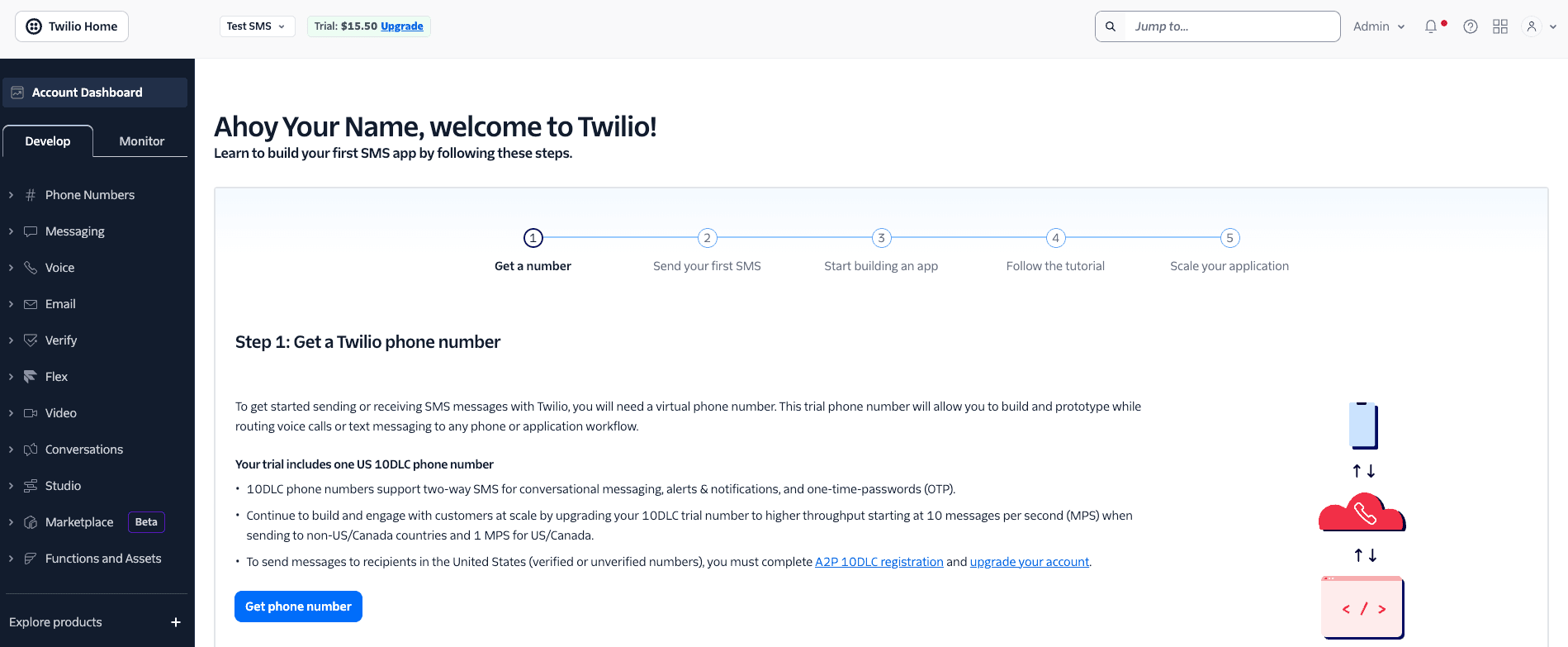Click the Video camera icon in sidebar
This screenshot has height=647, width=1568.
(x=30, y=412)
